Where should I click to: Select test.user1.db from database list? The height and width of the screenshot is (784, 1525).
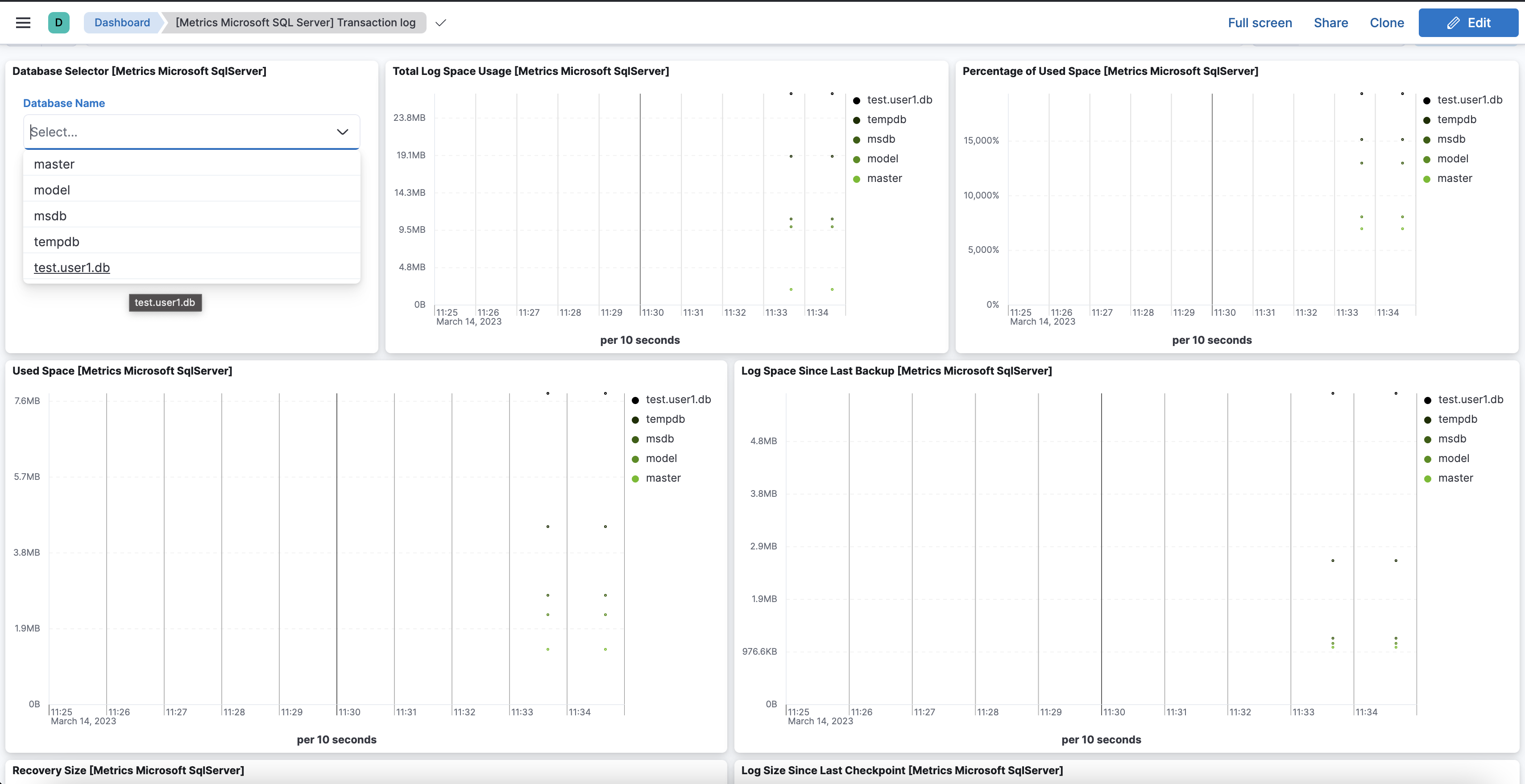point(72,268)
